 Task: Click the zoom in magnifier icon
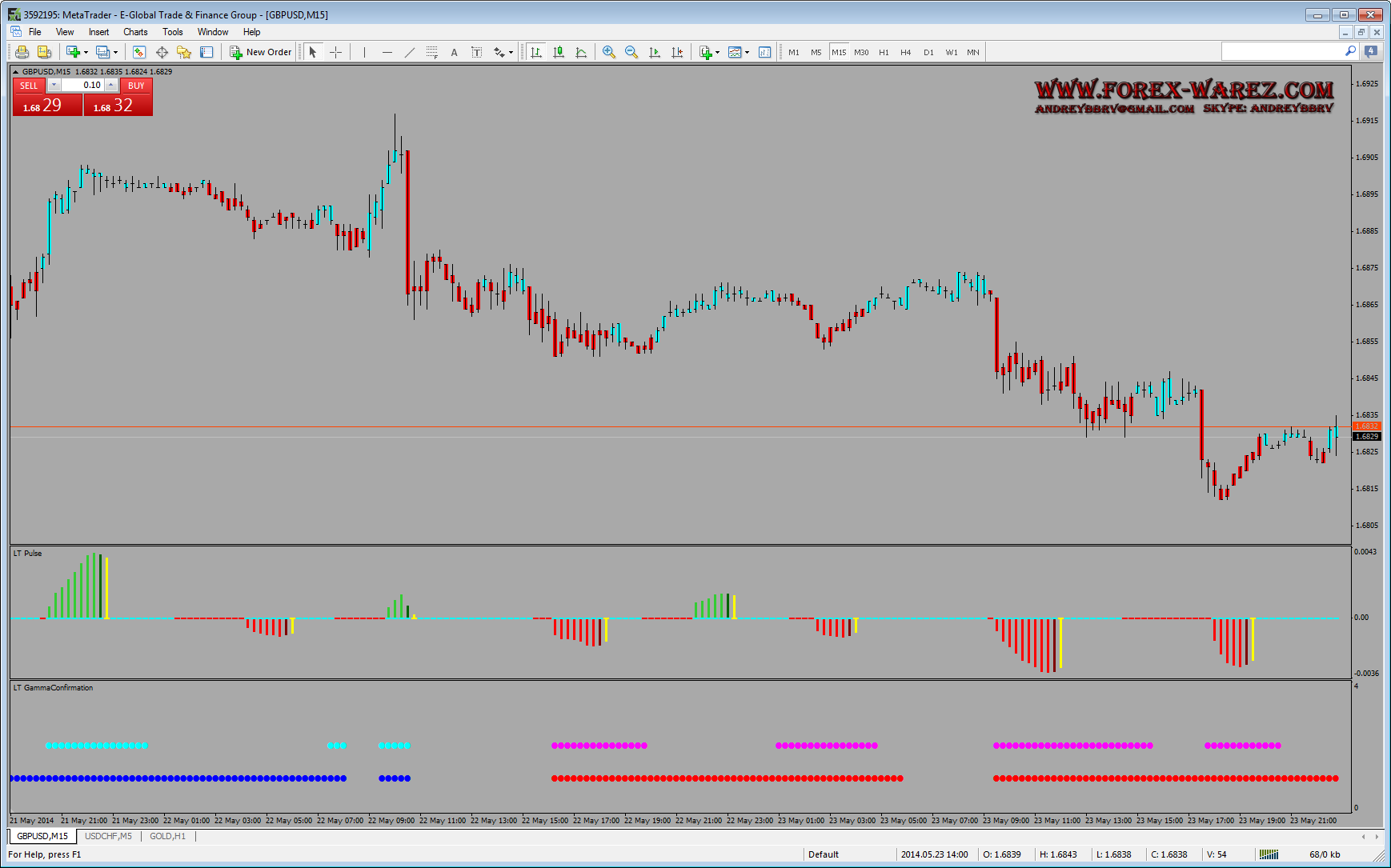coord(609,53)
